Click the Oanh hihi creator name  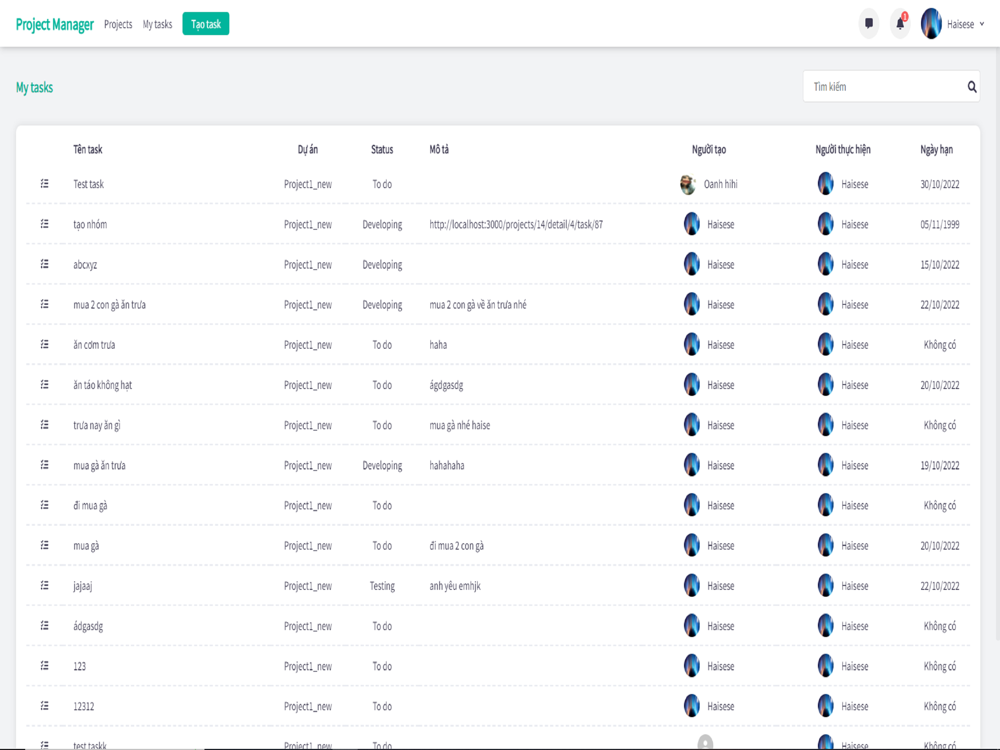tap(720, 184)
